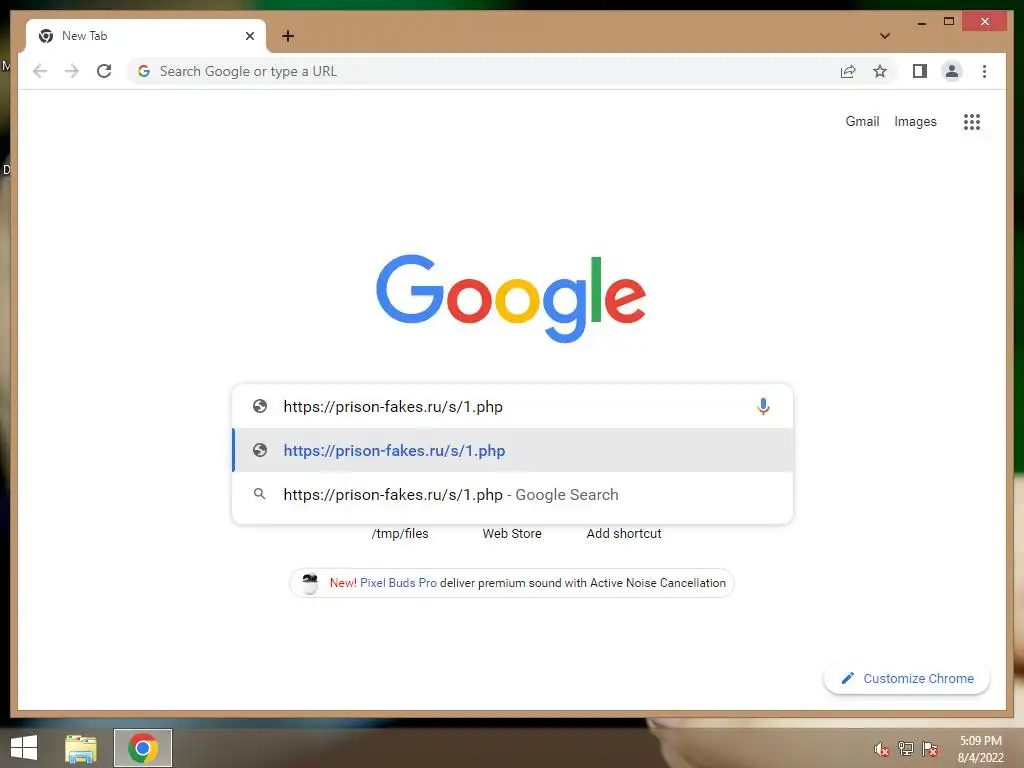This screenshot has height=768, width=1024.
Task: Click the globe icon in the highlighted suggestion
Action: tap(260, 450)
